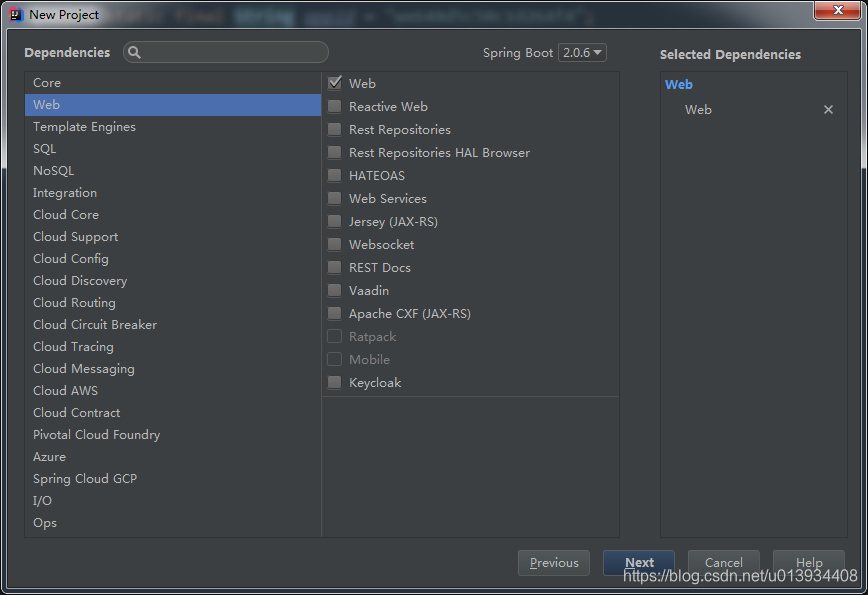
Task: Click Web entry under Selected Dependencies
Action: pos(698,110)
